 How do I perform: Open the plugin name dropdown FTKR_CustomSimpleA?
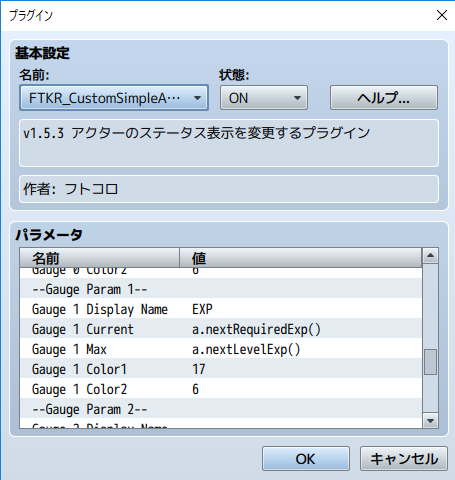point(114,98)
